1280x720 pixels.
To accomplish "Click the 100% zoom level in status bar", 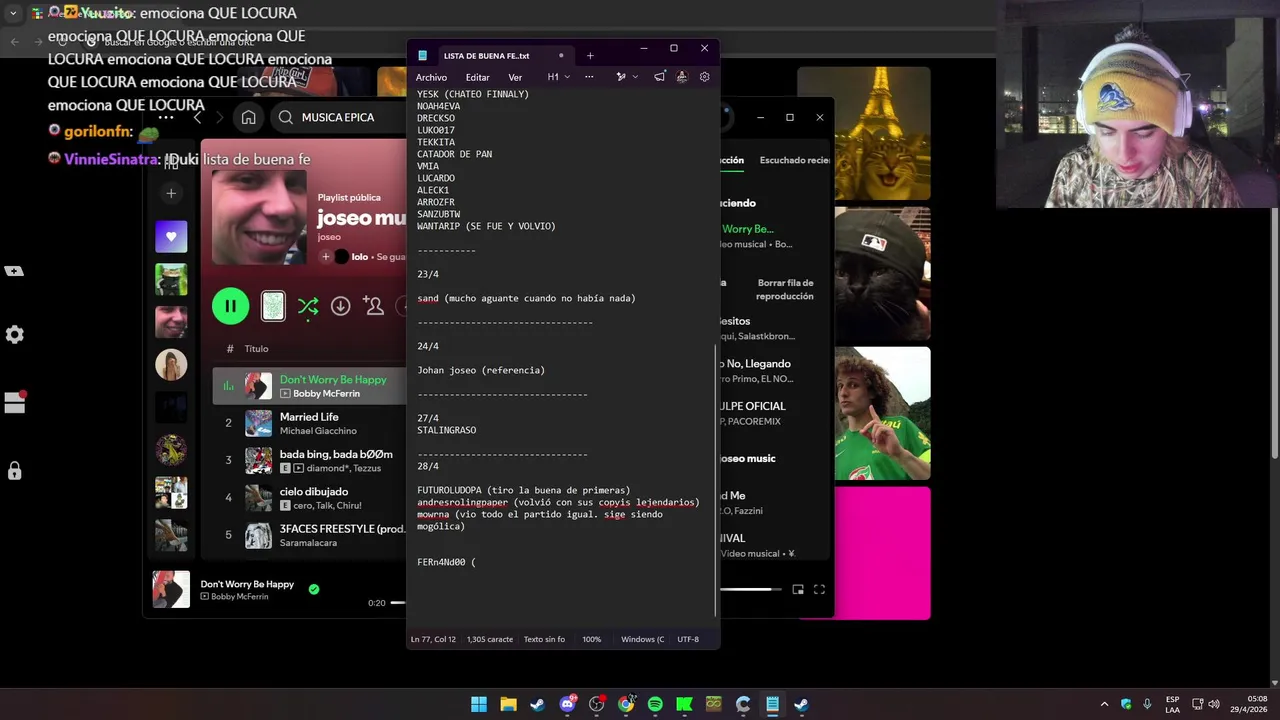I will 592,639.
